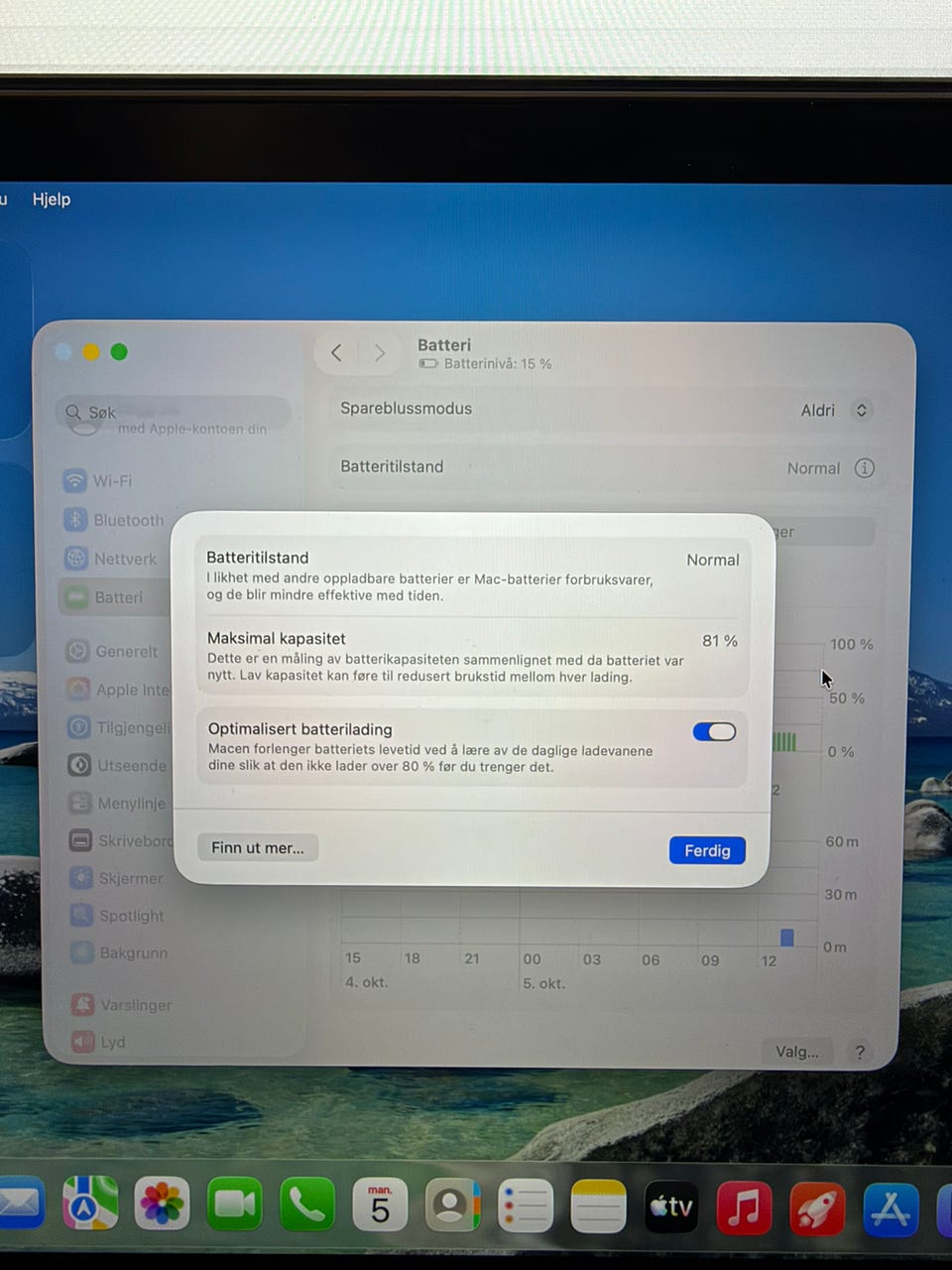952x1270 pixels.
Task: Open Calendar from the Dock
Action: [380, 1205]
